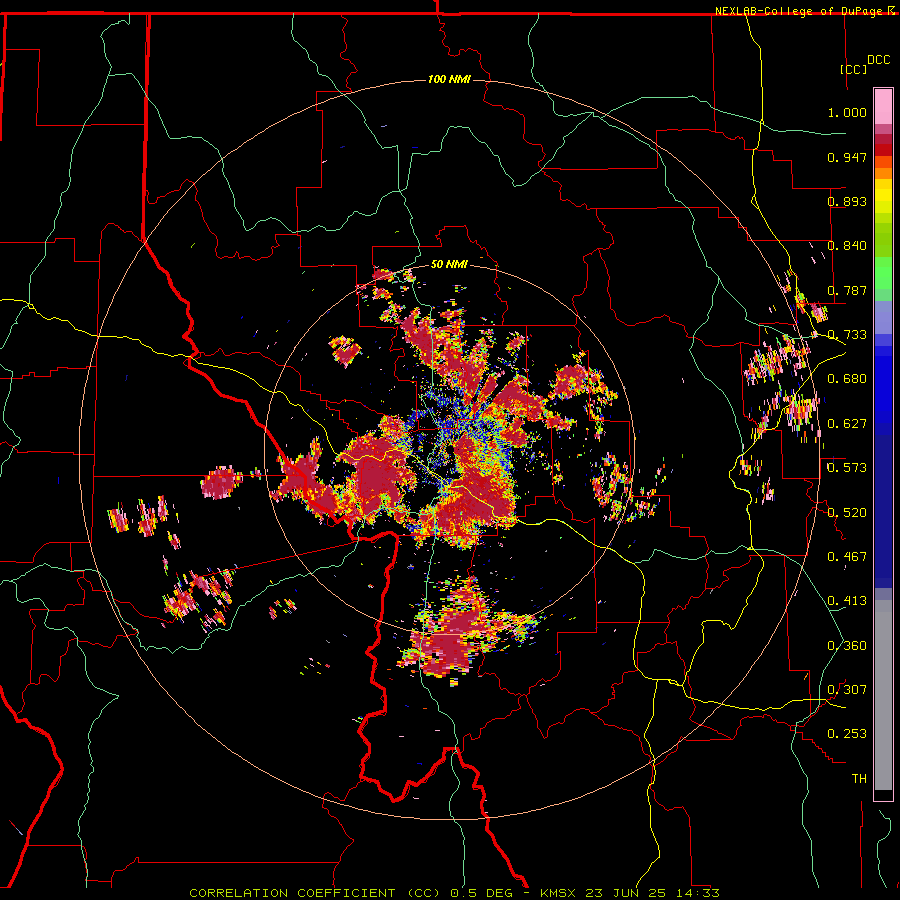Click the KMSX 23 JUN 25 14:33 timestamp
Image resolution: width=900 pixels, height=900 pixels.
630,893
